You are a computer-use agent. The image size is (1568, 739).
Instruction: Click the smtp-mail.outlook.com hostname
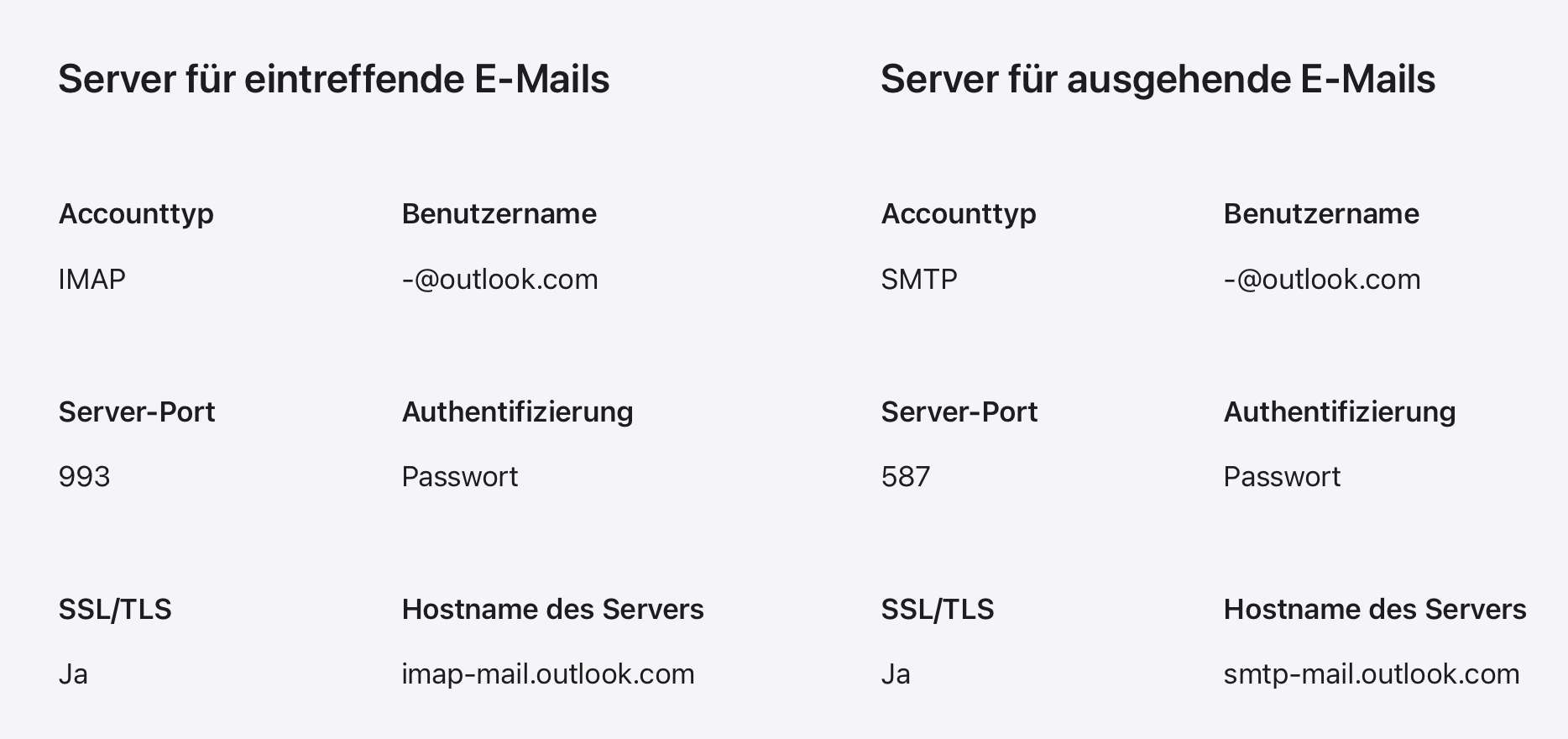coord(1371,674)
